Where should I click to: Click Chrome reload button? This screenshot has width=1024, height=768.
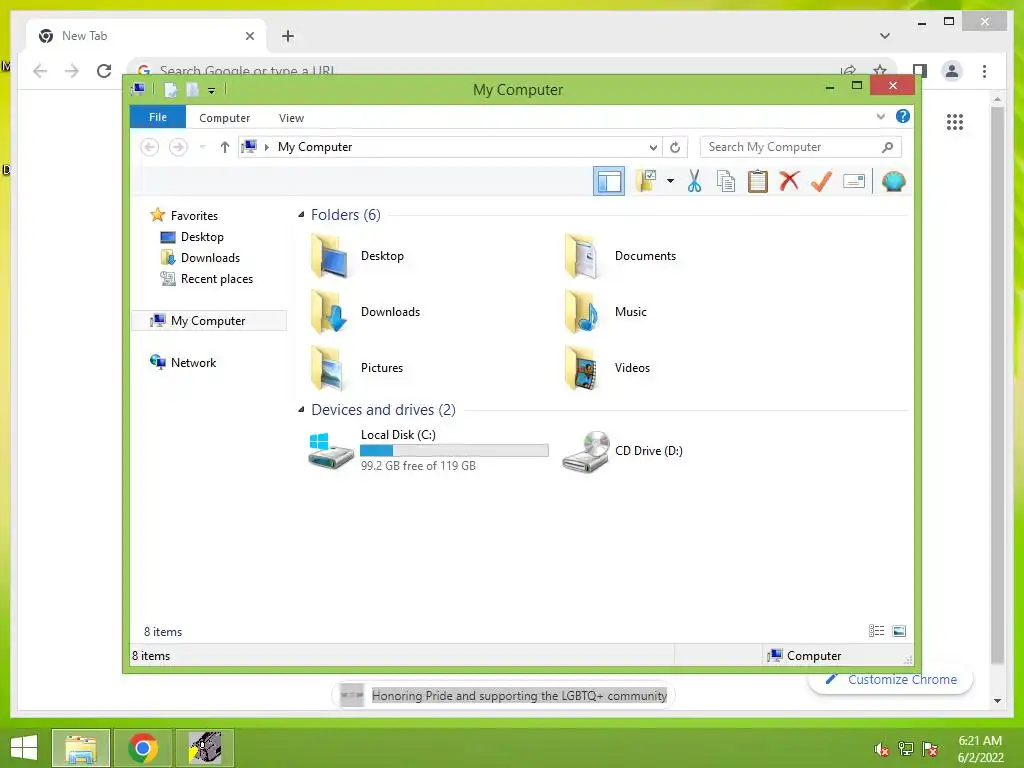coord(104,71)
